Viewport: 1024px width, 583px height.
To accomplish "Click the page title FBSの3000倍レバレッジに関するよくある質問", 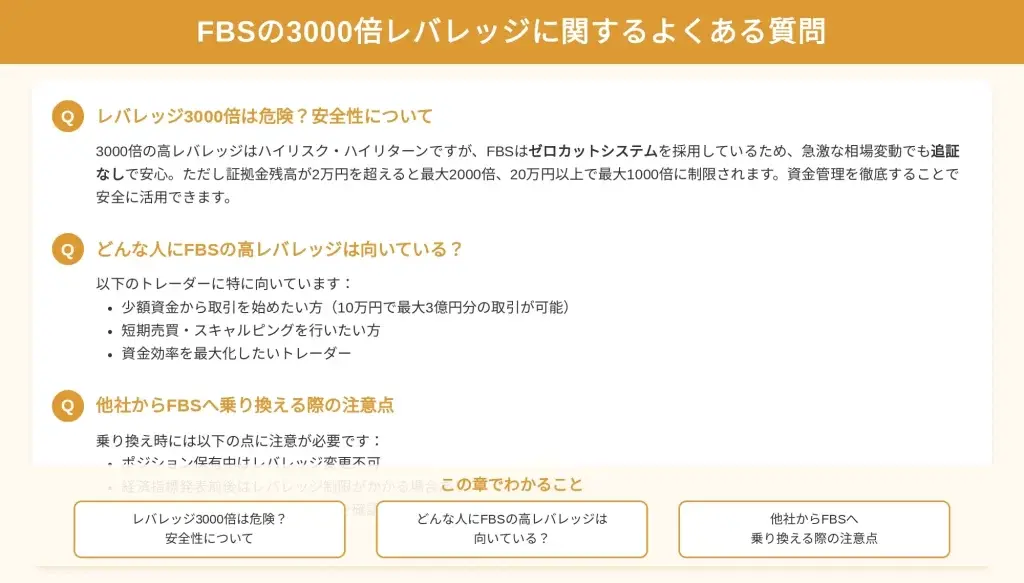I will click(x=511, y=32).
